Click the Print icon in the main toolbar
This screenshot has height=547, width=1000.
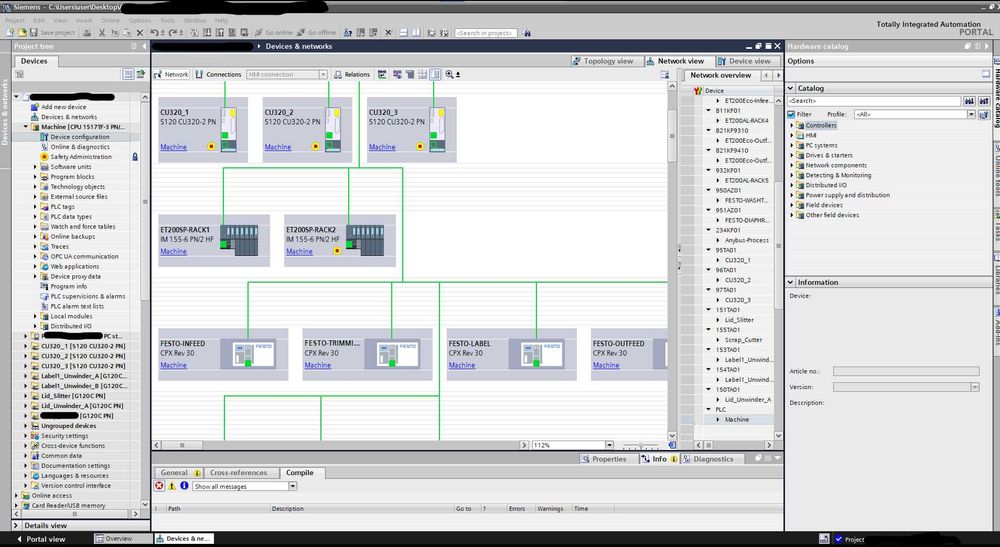(87, 33)
